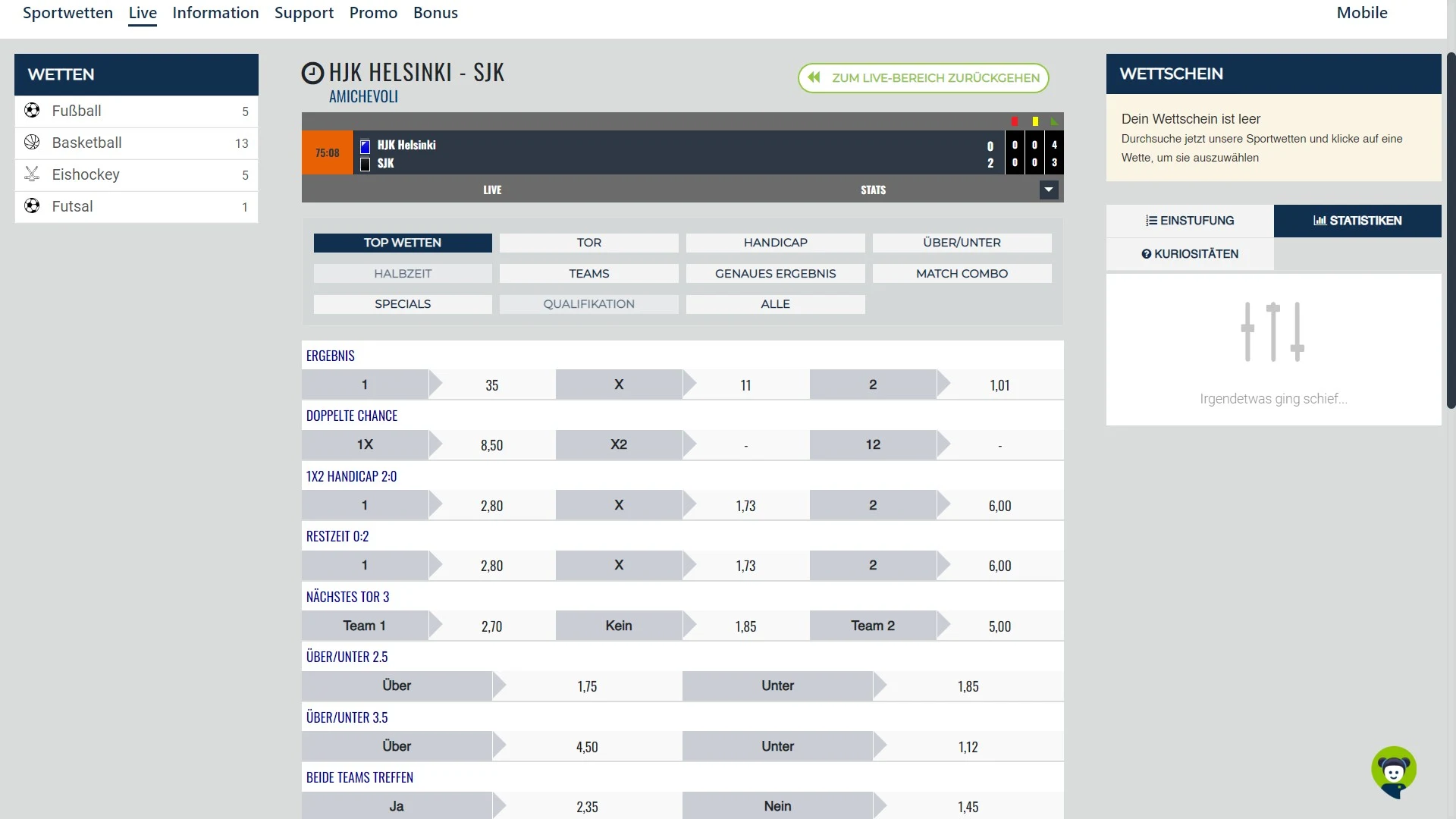Open the Bonus menu
This screenshot has width=1456, height=819.
pyautogui.click(x=435, y=13)
